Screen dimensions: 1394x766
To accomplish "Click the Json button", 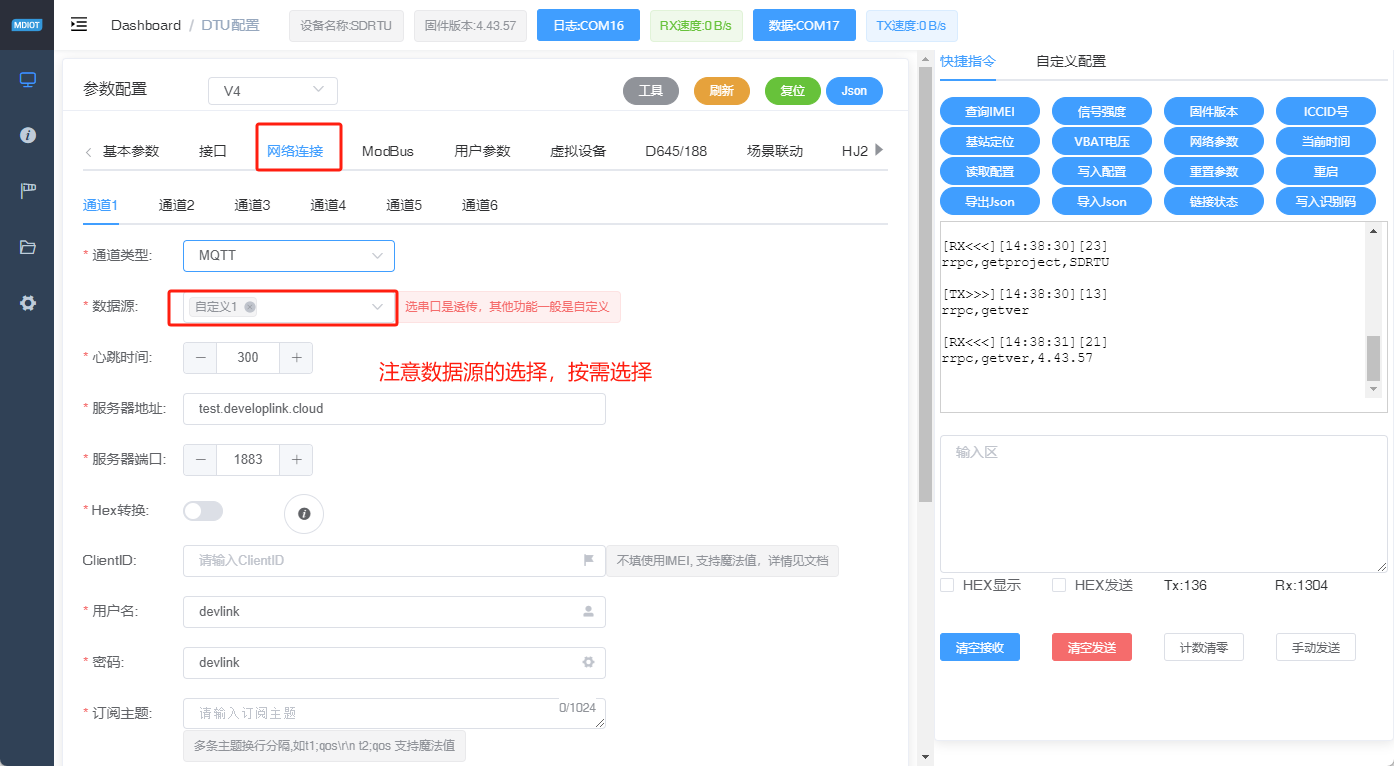I will pyautogui.click(x=854, y=91).
